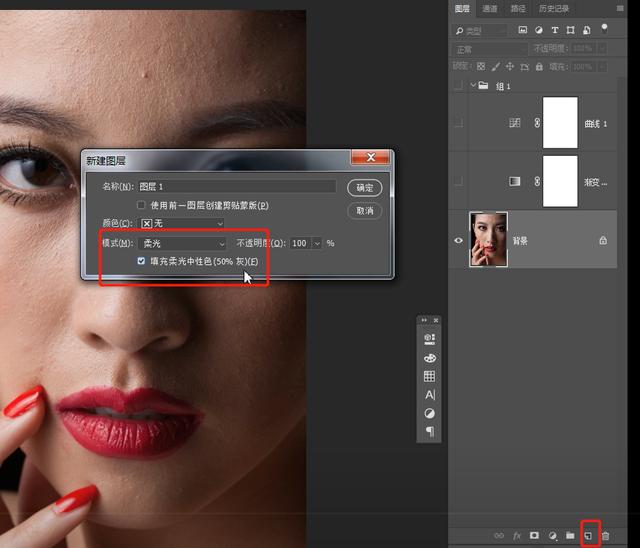Add layer mask icon
Viewport: 640px width, 548px height.
pyautogui.click(x=534, y=535)
